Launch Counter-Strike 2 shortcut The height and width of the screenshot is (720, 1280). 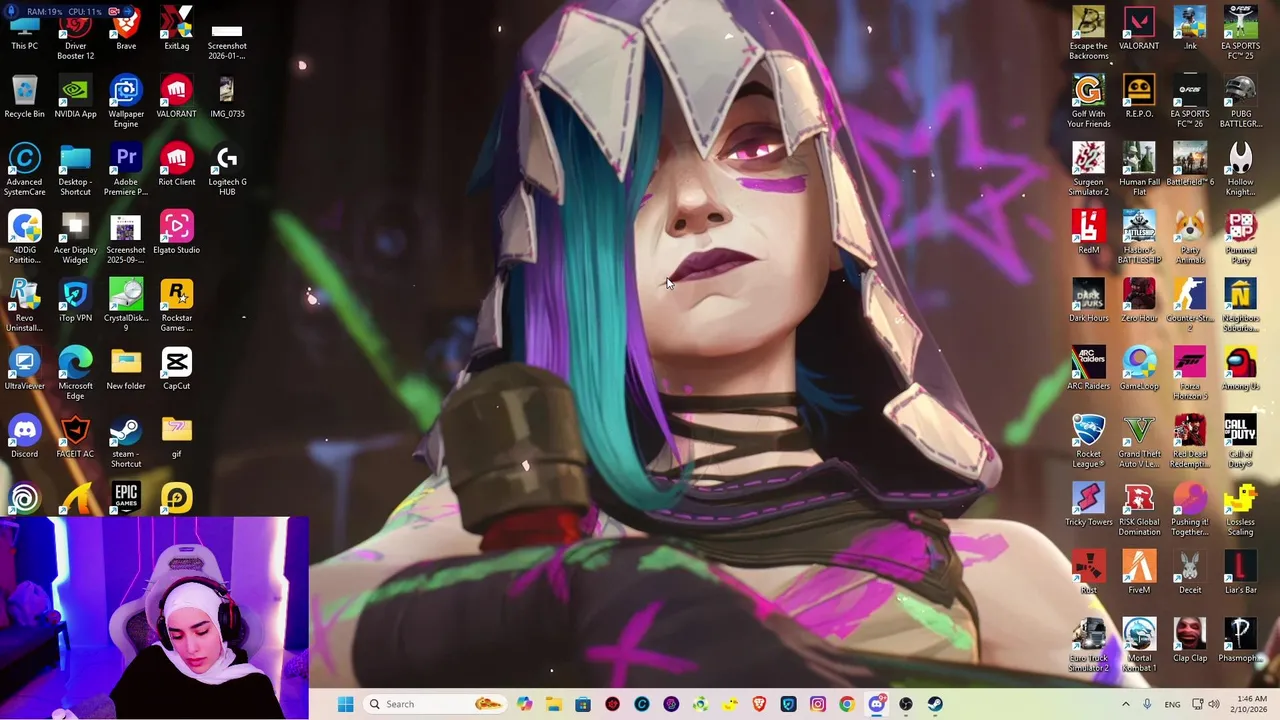click(1190, 306)
